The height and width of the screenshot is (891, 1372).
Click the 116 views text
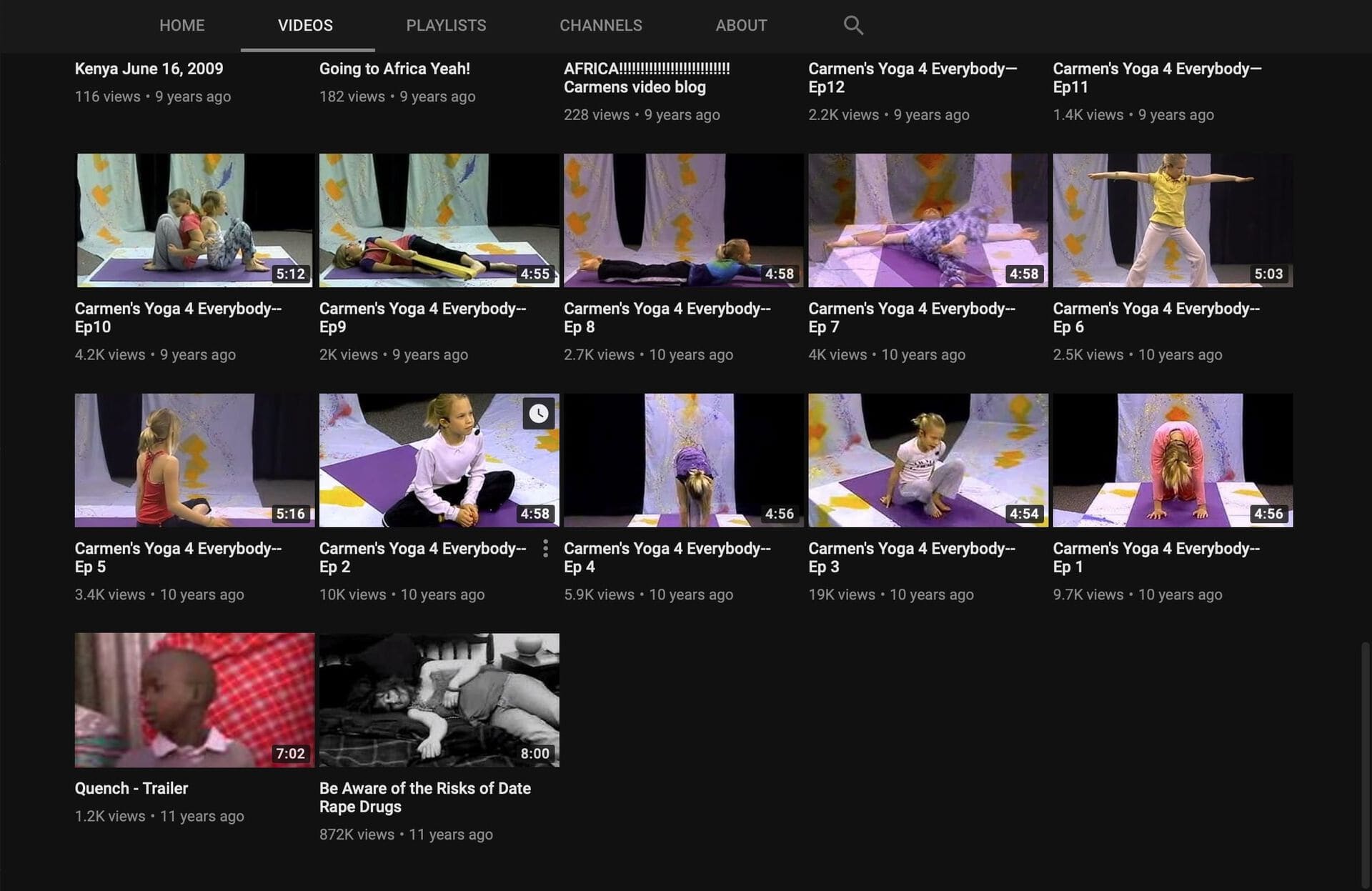pyautogui.click(x=107, y=96)
